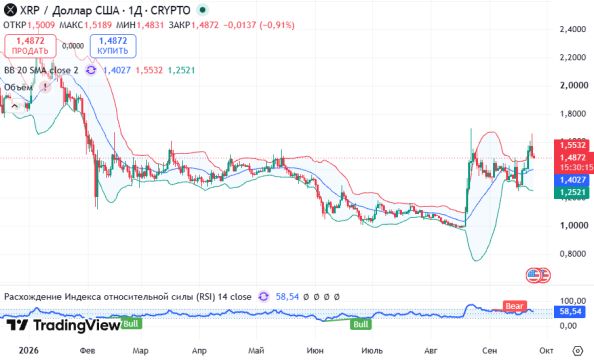Click the 0,0000 spread value
Viewport: 594px width, 360px height.
73,46
